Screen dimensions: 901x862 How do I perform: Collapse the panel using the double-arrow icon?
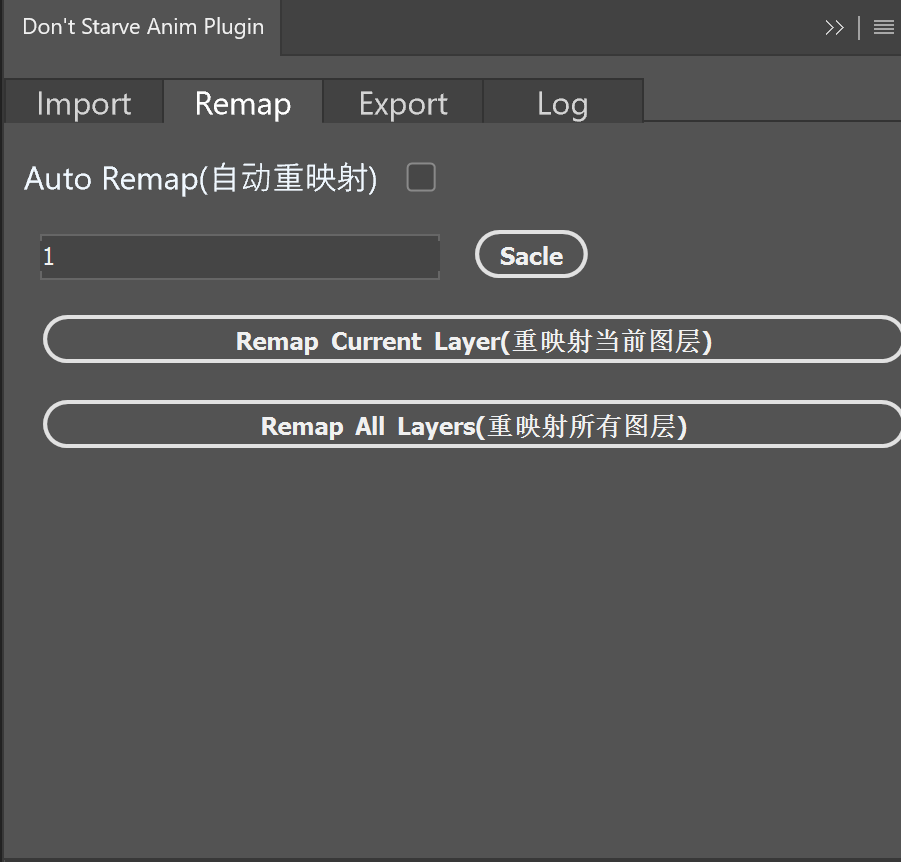coord(834,28)
